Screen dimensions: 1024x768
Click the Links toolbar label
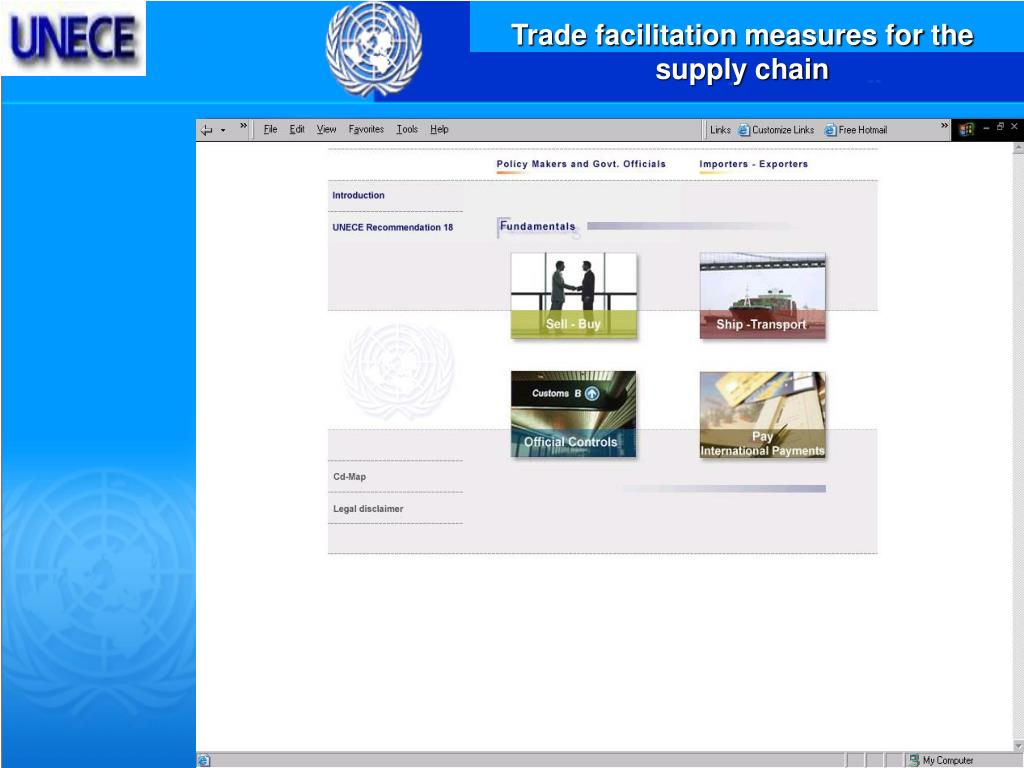click(x=720, y=130)
